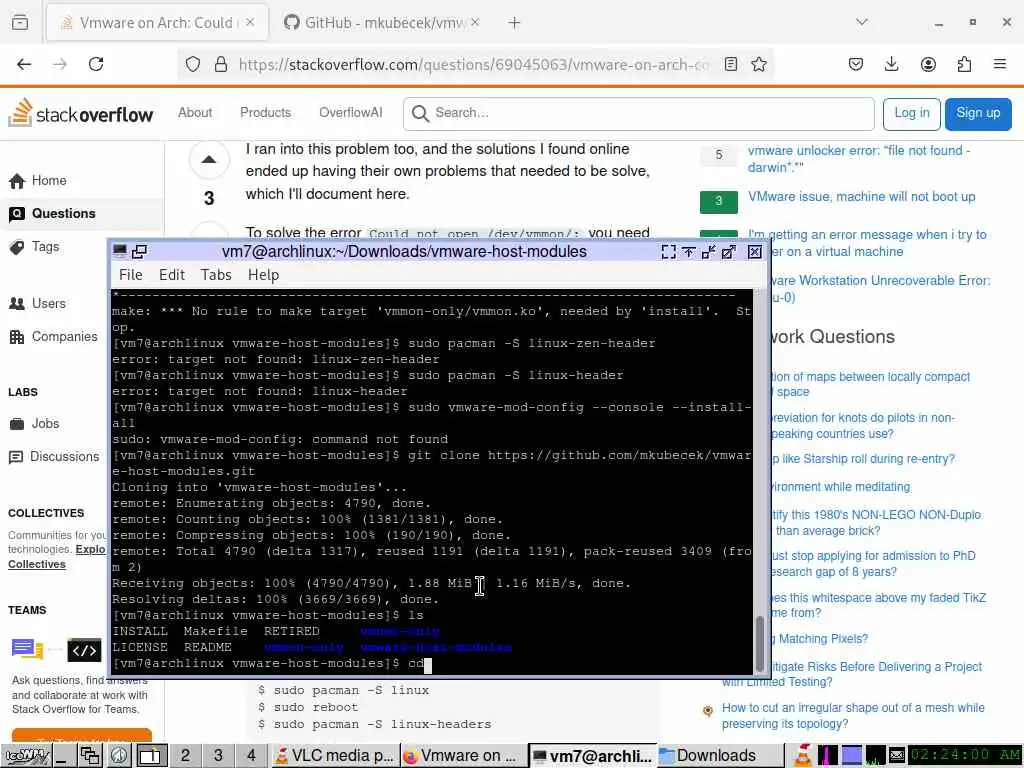Bookmark this page with the star icon
Screen dimensions: 1024x768
(x=758, y=64)
